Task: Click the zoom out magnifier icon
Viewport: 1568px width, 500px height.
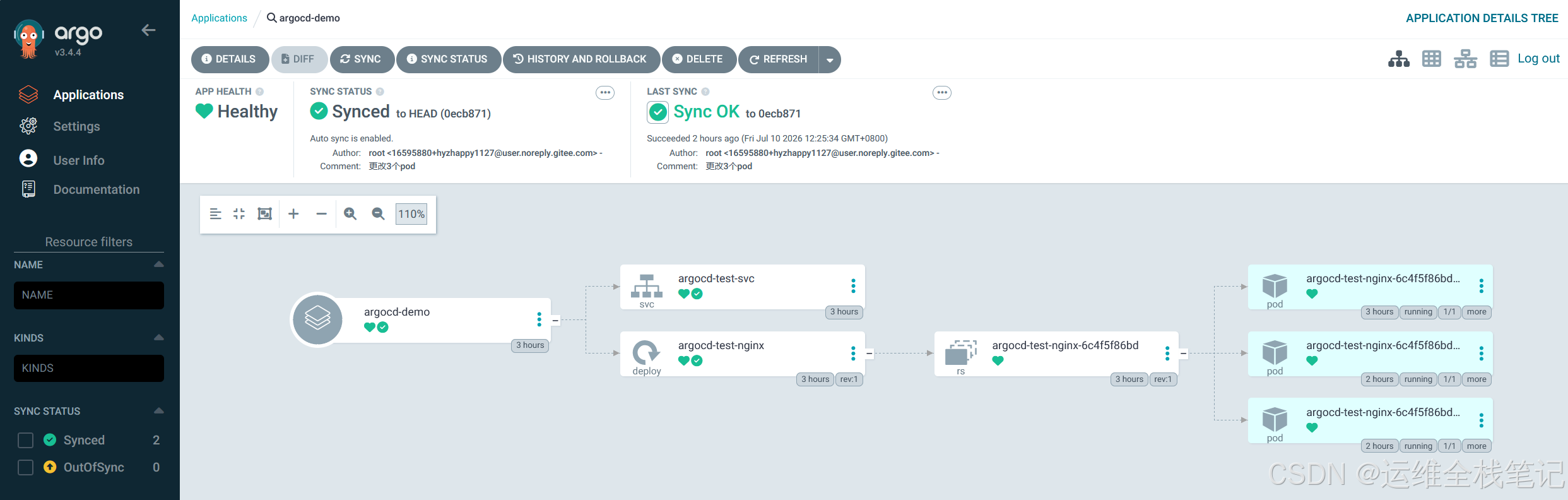Action: (378, 214)
